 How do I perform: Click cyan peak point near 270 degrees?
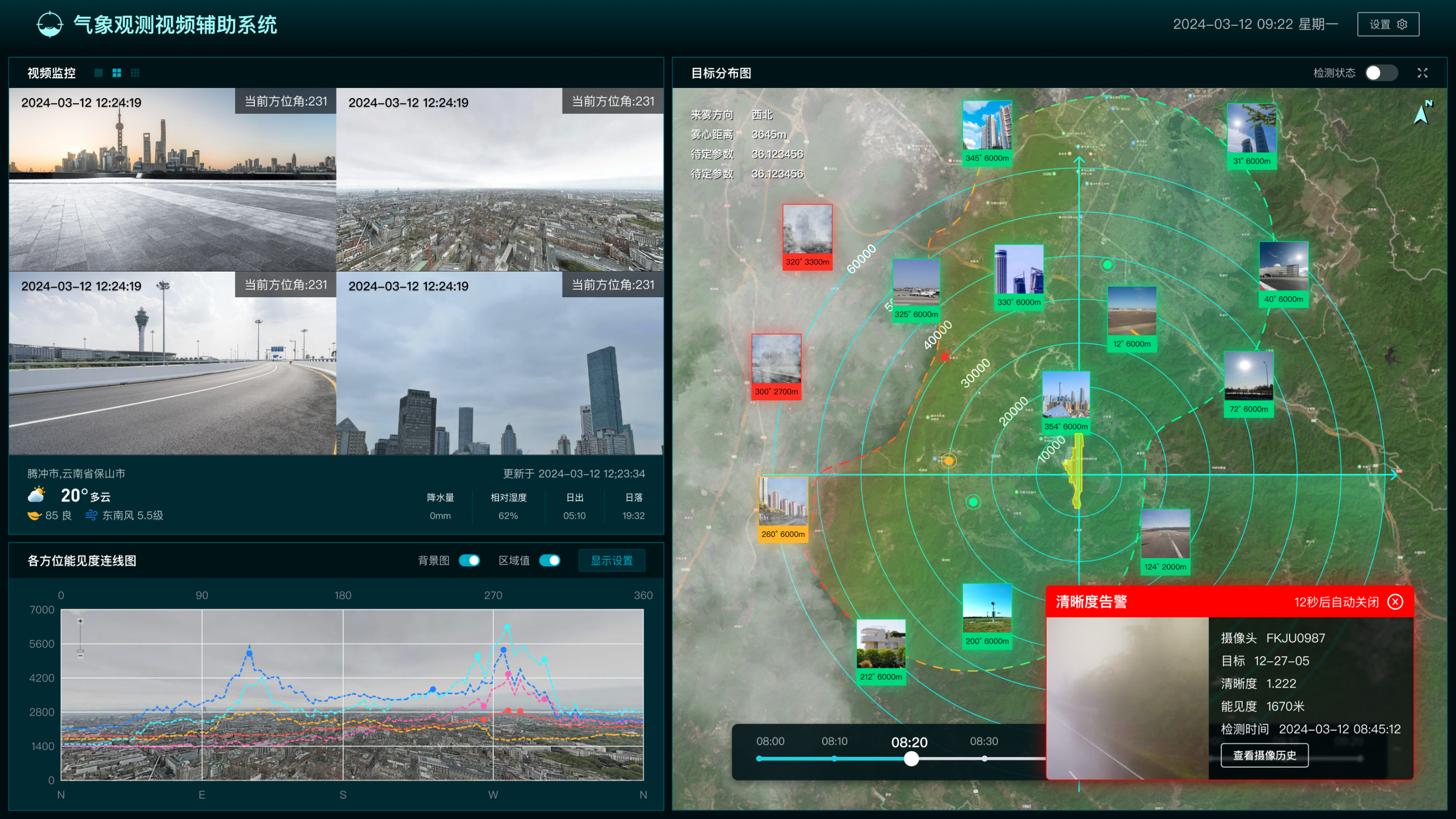point(507,627)
